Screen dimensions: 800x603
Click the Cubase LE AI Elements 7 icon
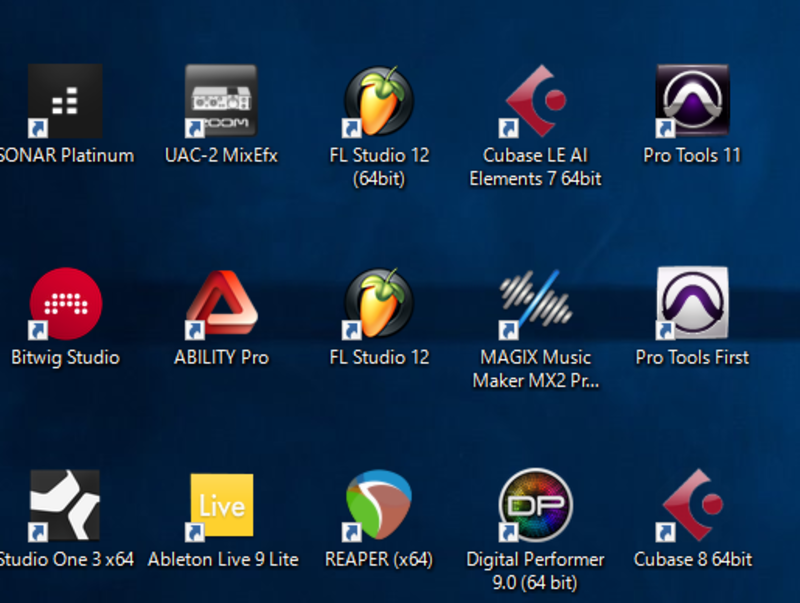pyautogui.click(x=535, y=101)
